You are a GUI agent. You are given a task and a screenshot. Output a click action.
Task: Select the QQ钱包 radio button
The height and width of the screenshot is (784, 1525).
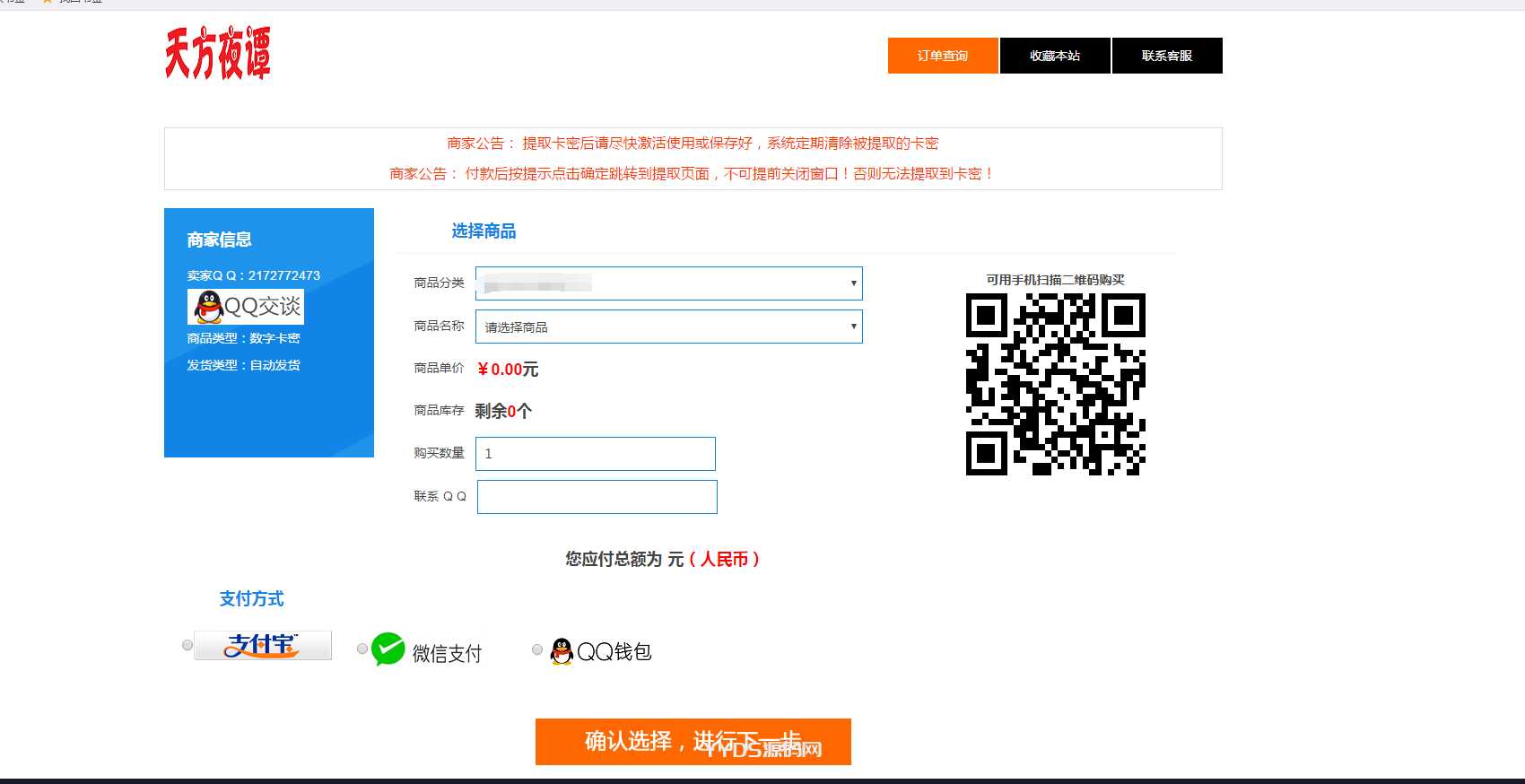tap(536, 649)
